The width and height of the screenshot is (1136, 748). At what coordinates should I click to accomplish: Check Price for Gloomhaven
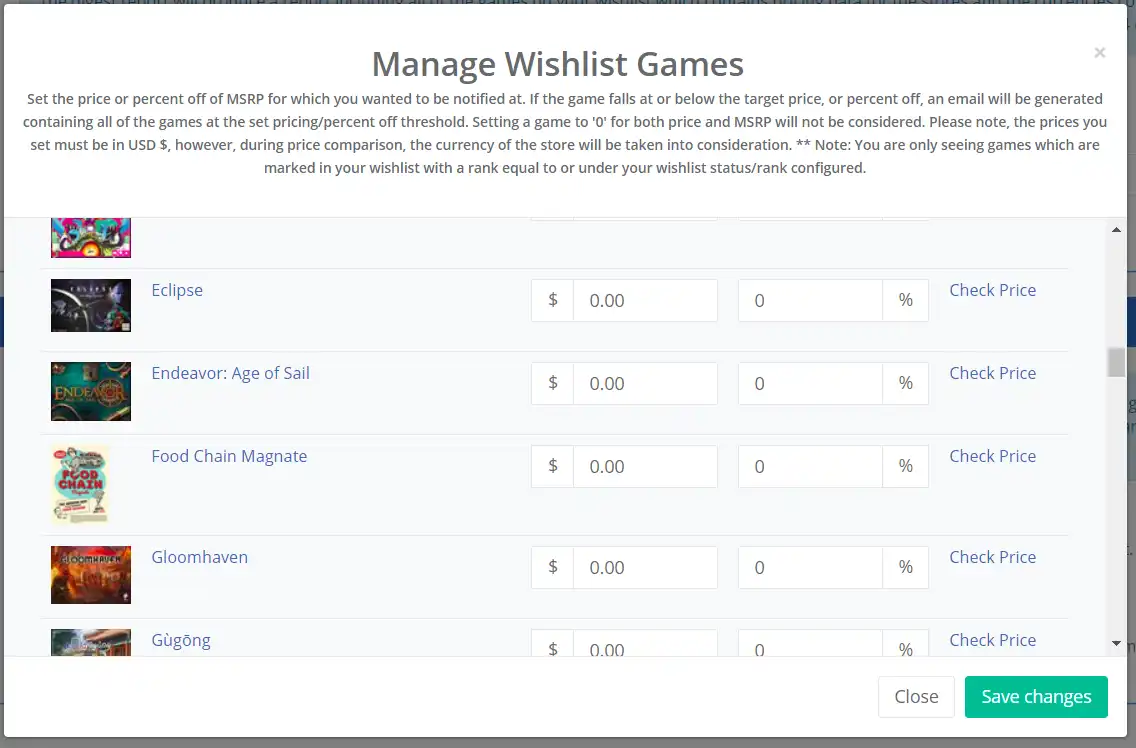point(993,557)
